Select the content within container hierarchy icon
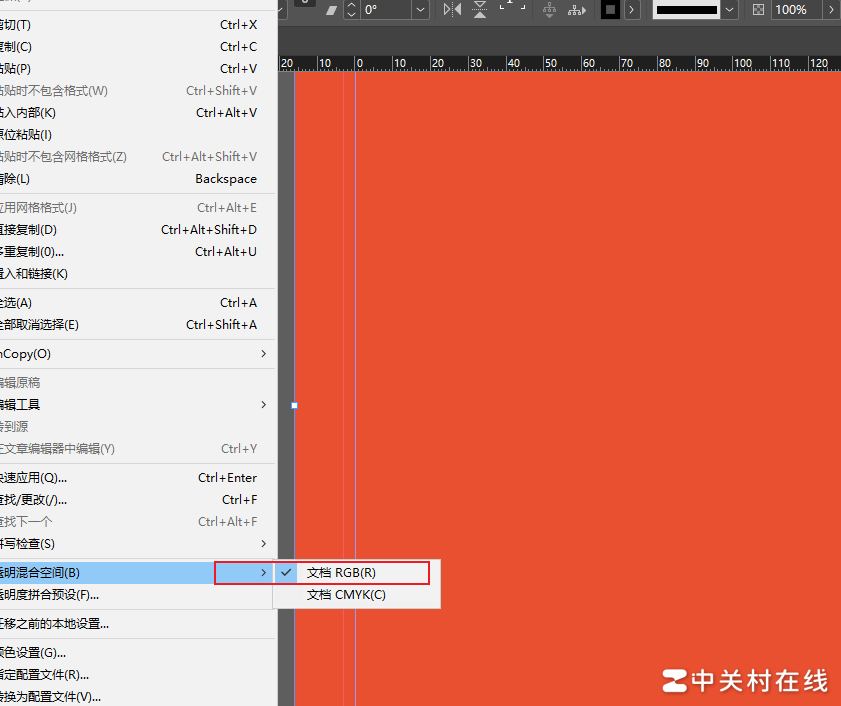Screen dimensions: 841x706 pyautogui.click(x=549, y=10)
